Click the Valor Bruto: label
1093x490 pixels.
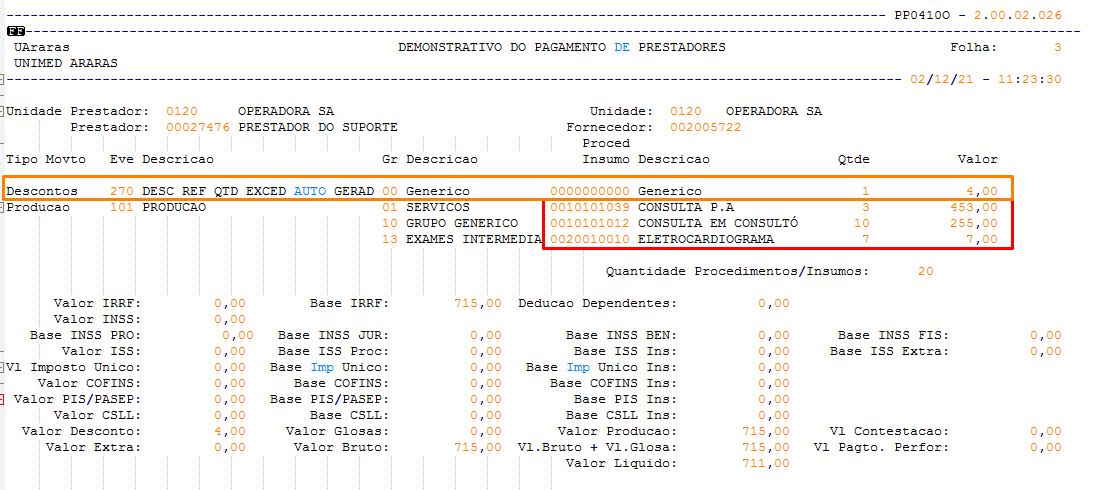[x=342, y=447]
